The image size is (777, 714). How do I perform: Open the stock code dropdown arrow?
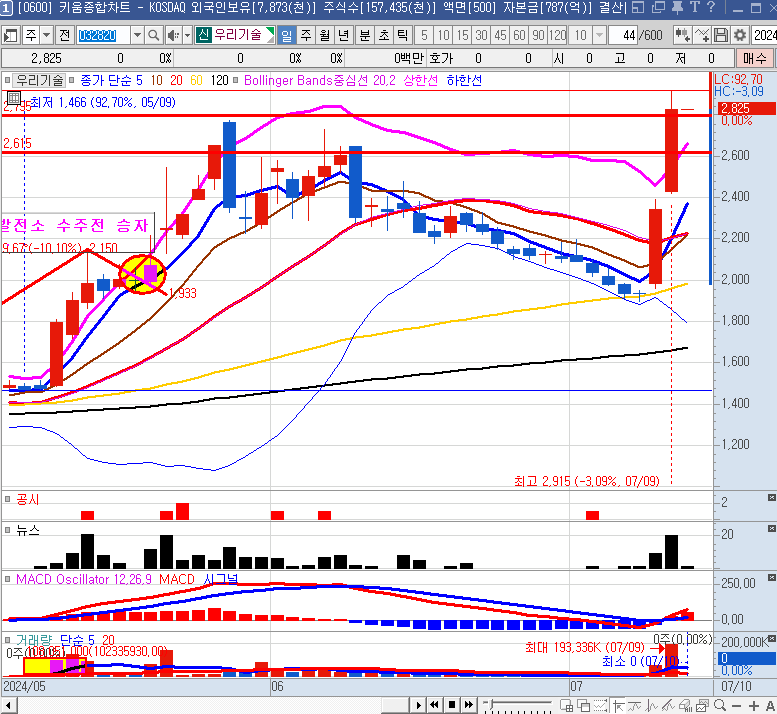(136, 35)
